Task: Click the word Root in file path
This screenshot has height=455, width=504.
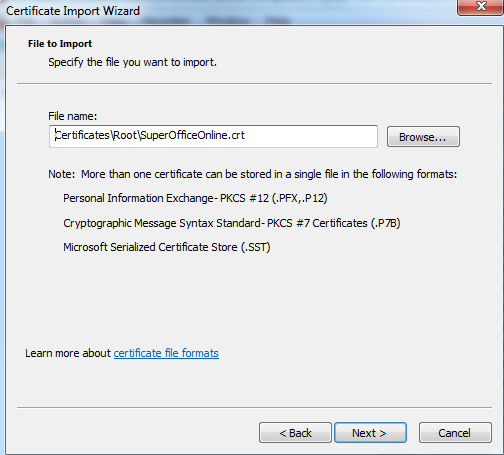Action: point(125,135)
